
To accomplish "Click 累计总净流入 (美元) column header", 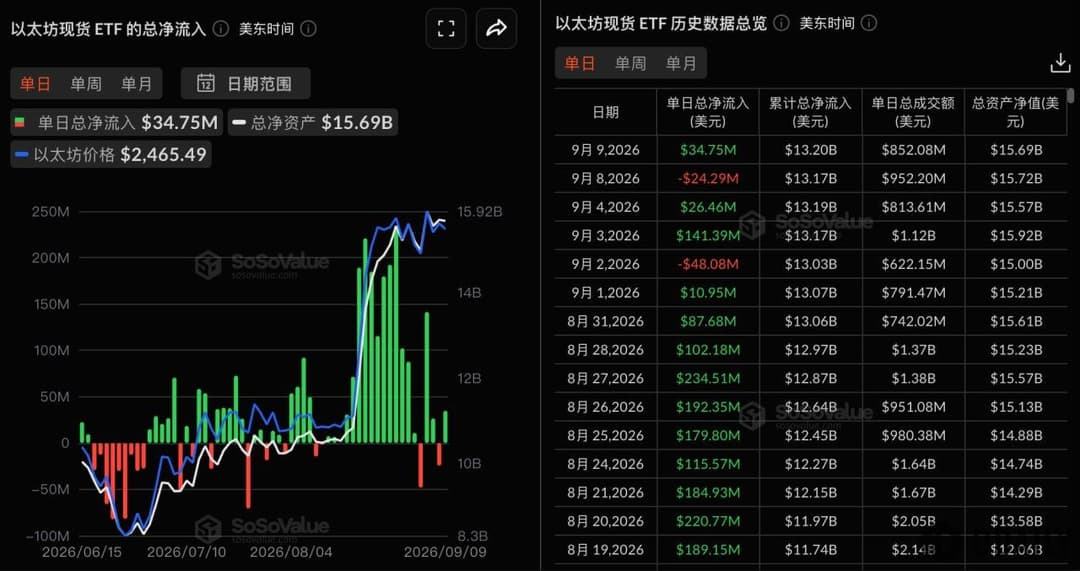I will pos(811,112).
